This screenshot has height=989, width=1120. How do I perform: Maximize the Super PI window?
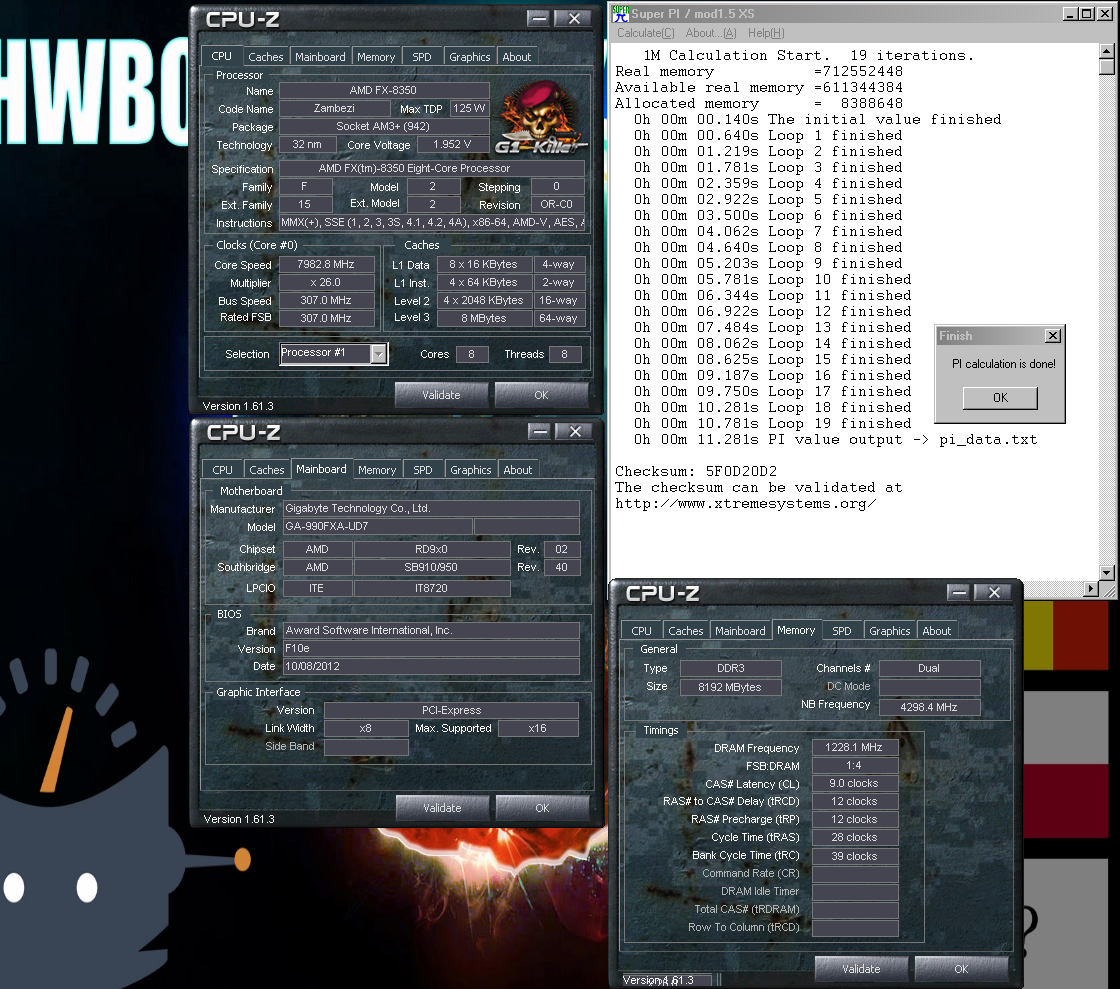click(1086, 14)
